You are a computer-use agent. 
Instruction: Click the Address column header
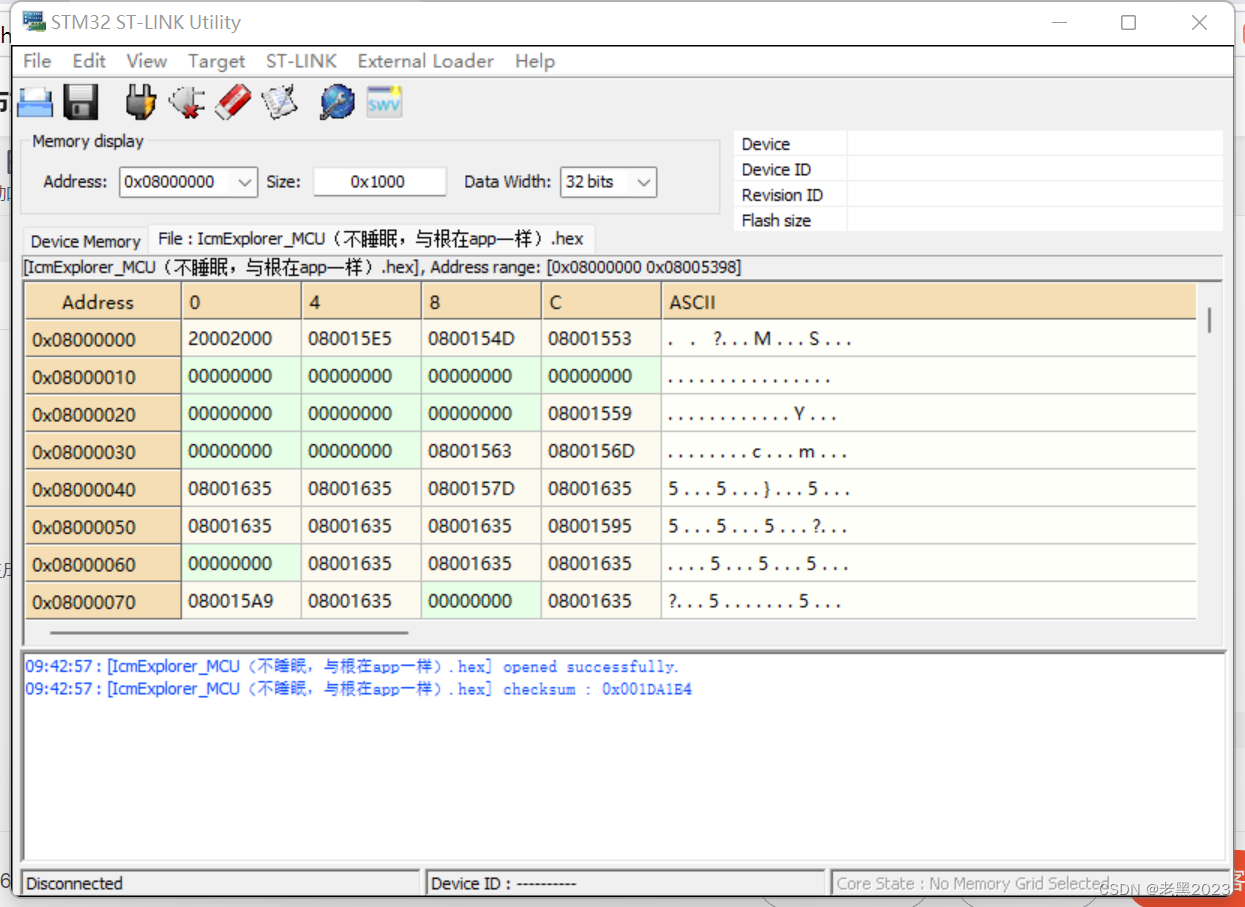point(103,302)
